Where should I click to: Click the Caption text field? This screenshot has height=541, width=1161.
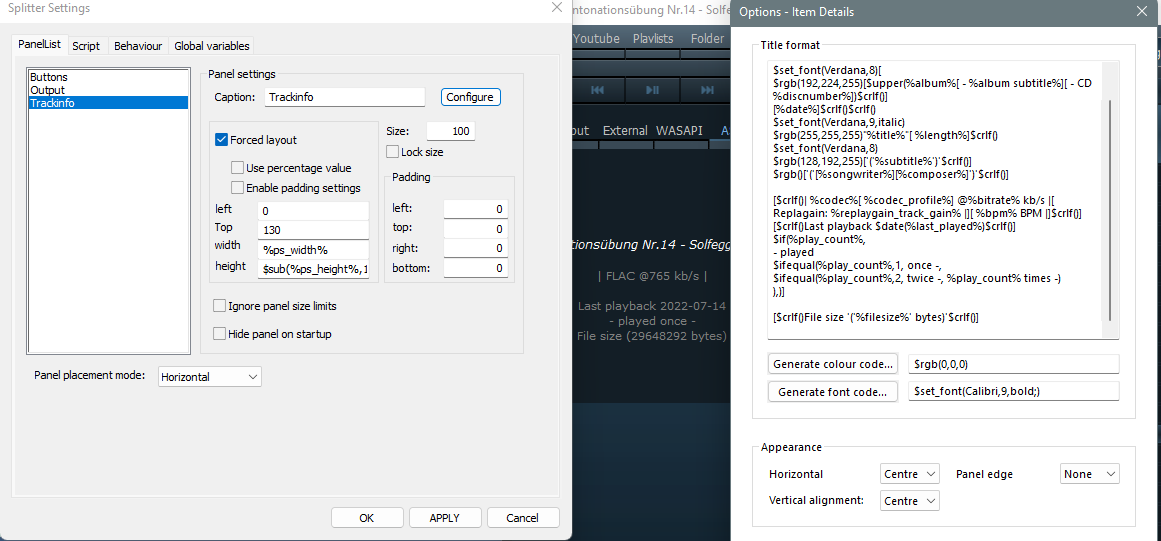click(345, 97)
